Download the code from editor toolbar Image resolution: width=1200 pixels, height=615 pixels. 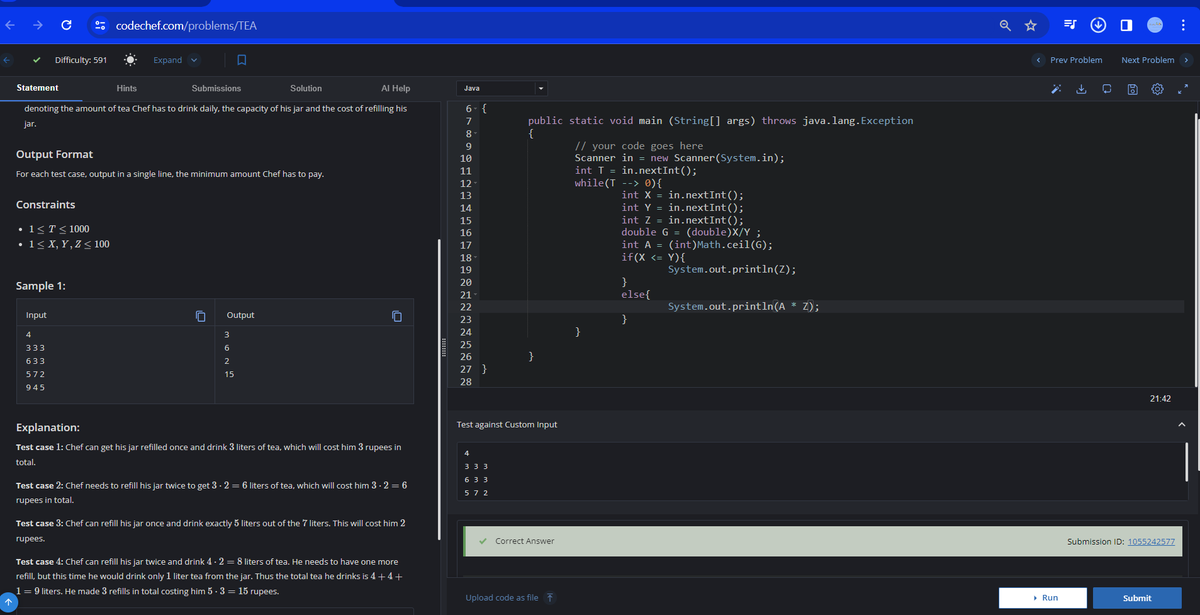pos(1083,89)
